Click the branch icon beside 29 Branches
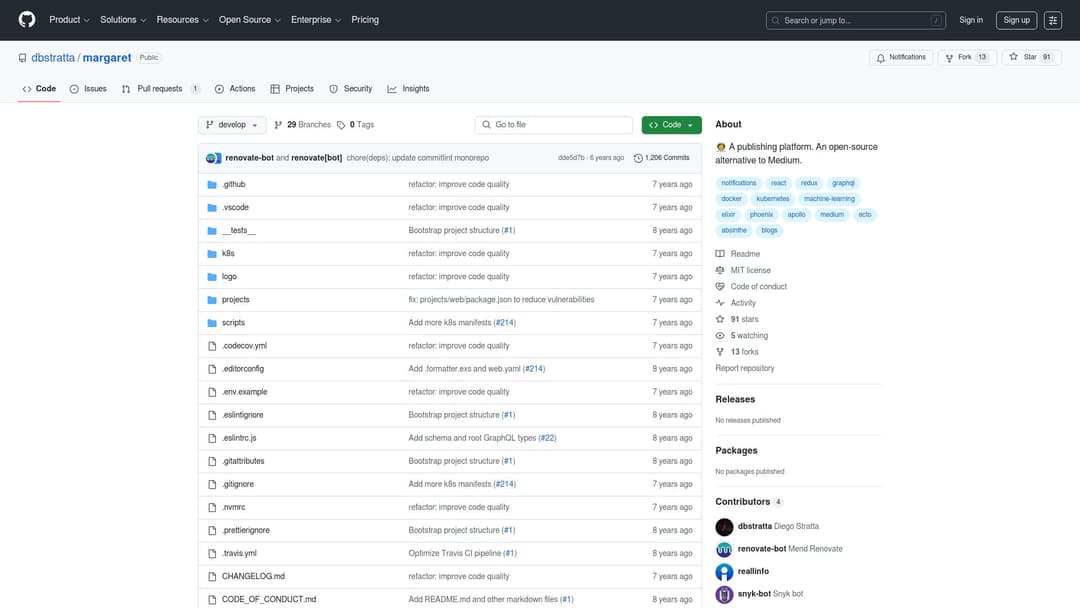The image size is (1080, 608). pyautogui.click(x=278, y=125)
